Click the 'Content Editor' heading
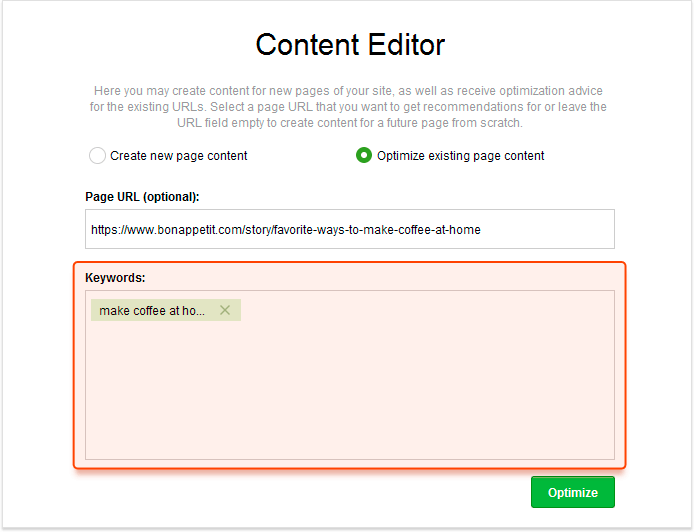 click(x=350, y=45)
